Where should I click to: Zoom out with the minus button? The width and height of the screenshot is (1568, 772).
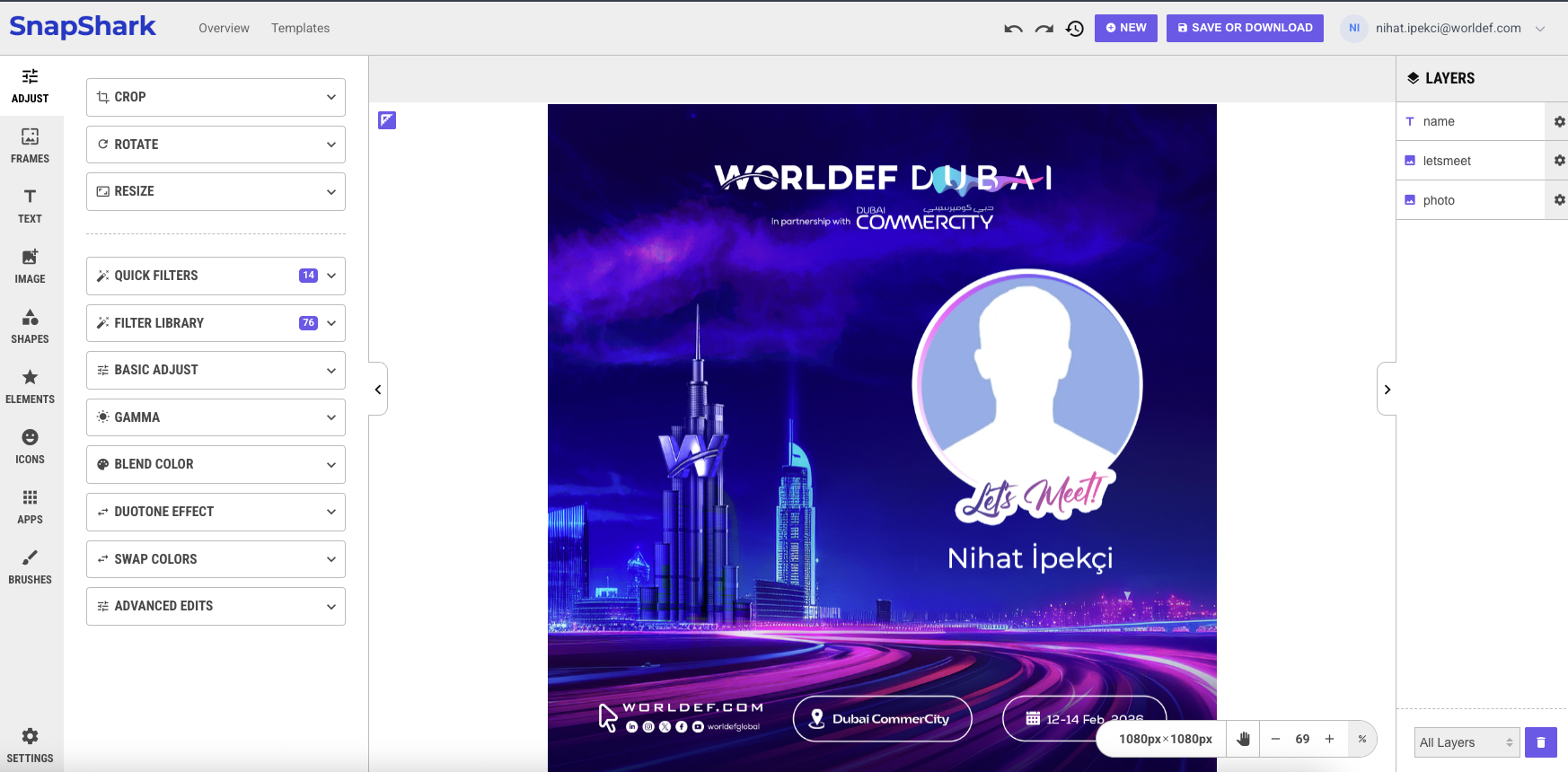(1275, 739)
